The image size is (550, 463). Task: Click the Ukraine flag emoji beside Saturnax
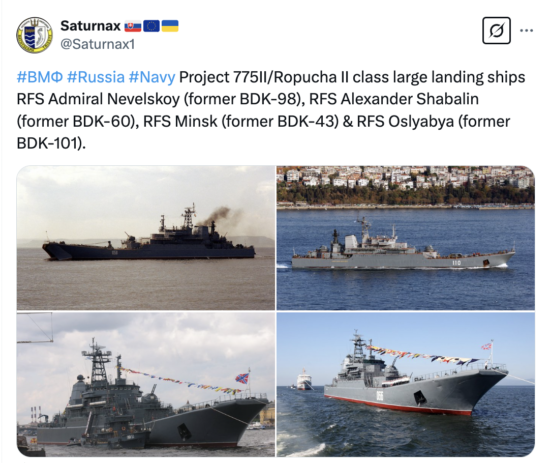click(170, 26)
